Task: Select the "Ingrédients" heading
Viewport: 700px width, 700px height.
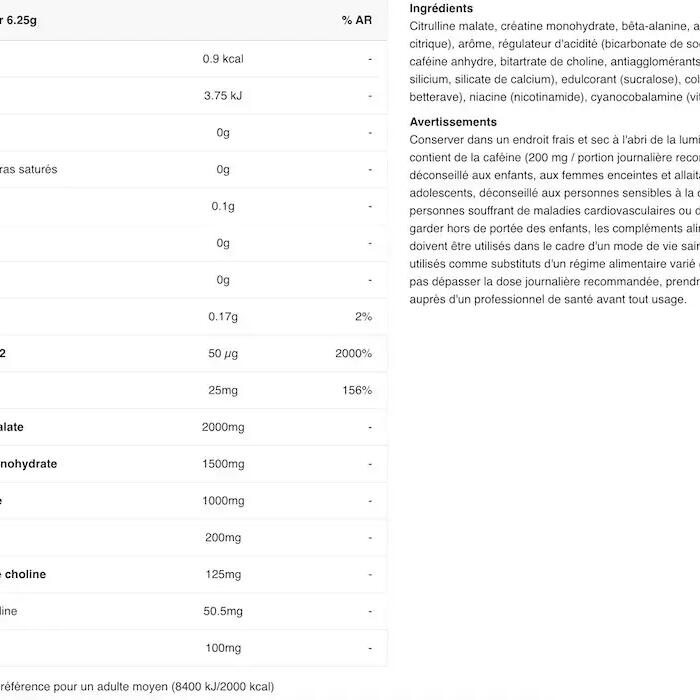Action: [441, 8]
